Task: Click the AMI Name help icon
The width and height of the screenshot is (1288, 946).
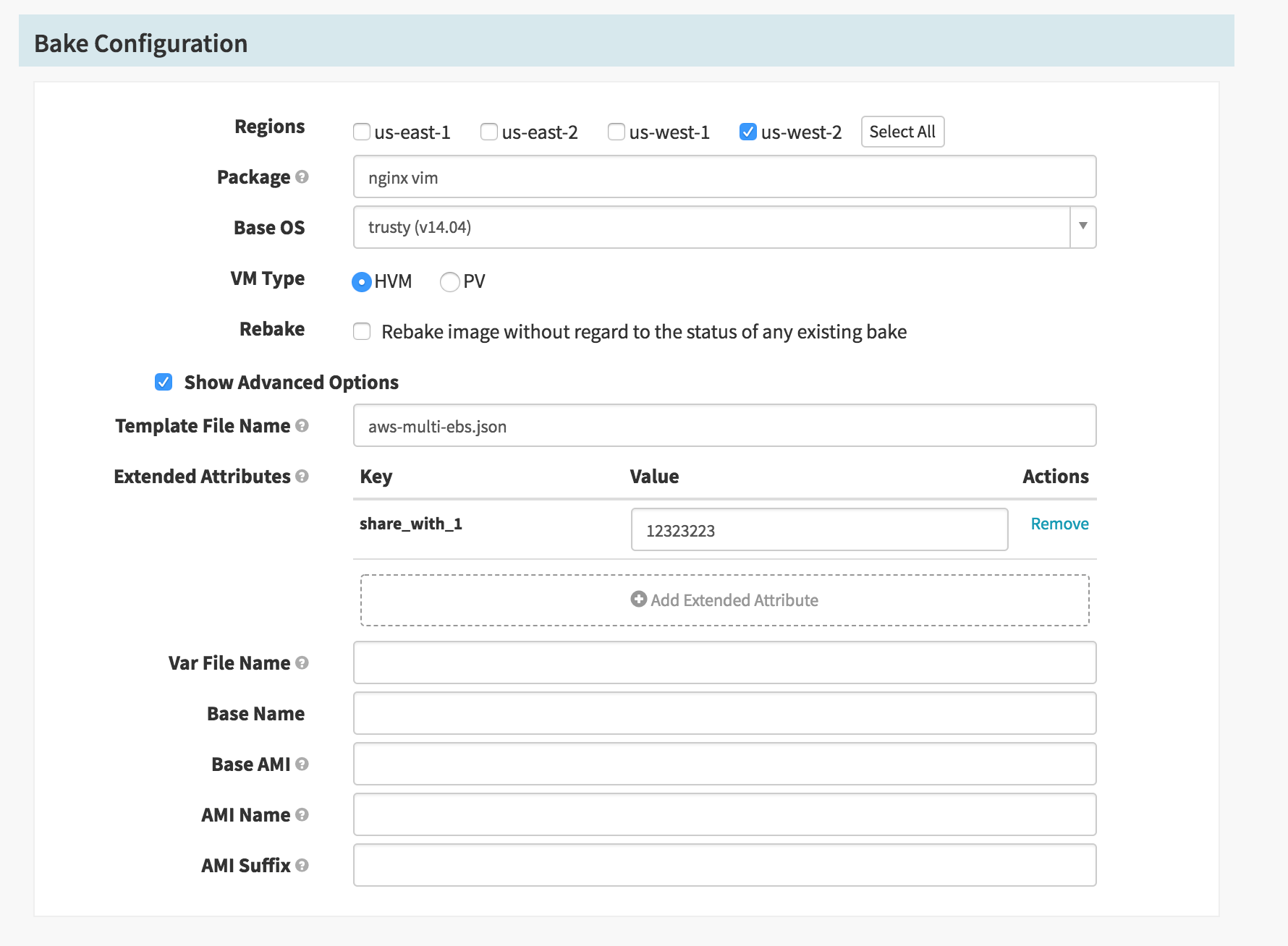Action: click(302, 815)
